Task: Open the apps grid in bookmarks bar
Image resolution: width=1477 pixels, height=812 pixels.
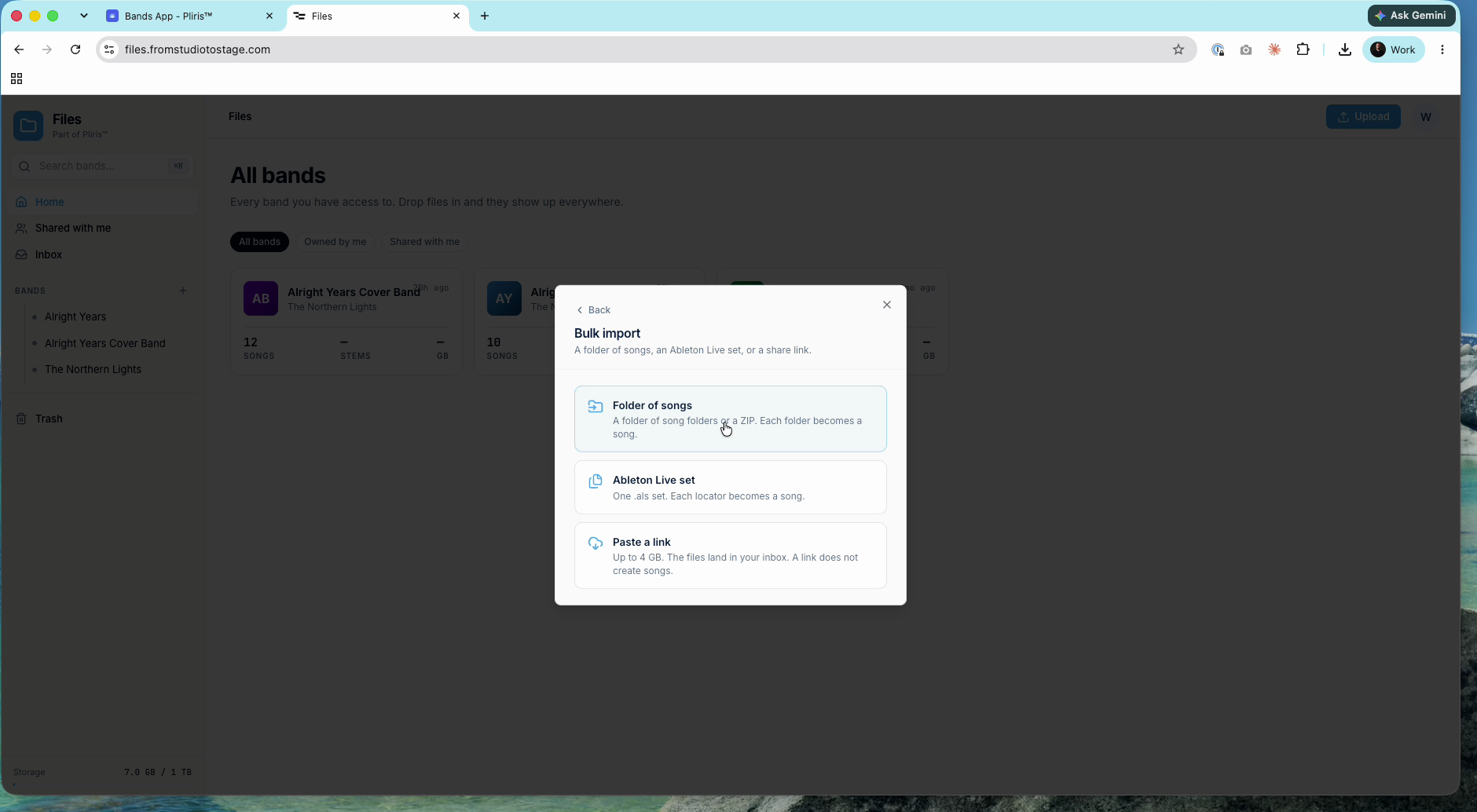Action: 16,79
